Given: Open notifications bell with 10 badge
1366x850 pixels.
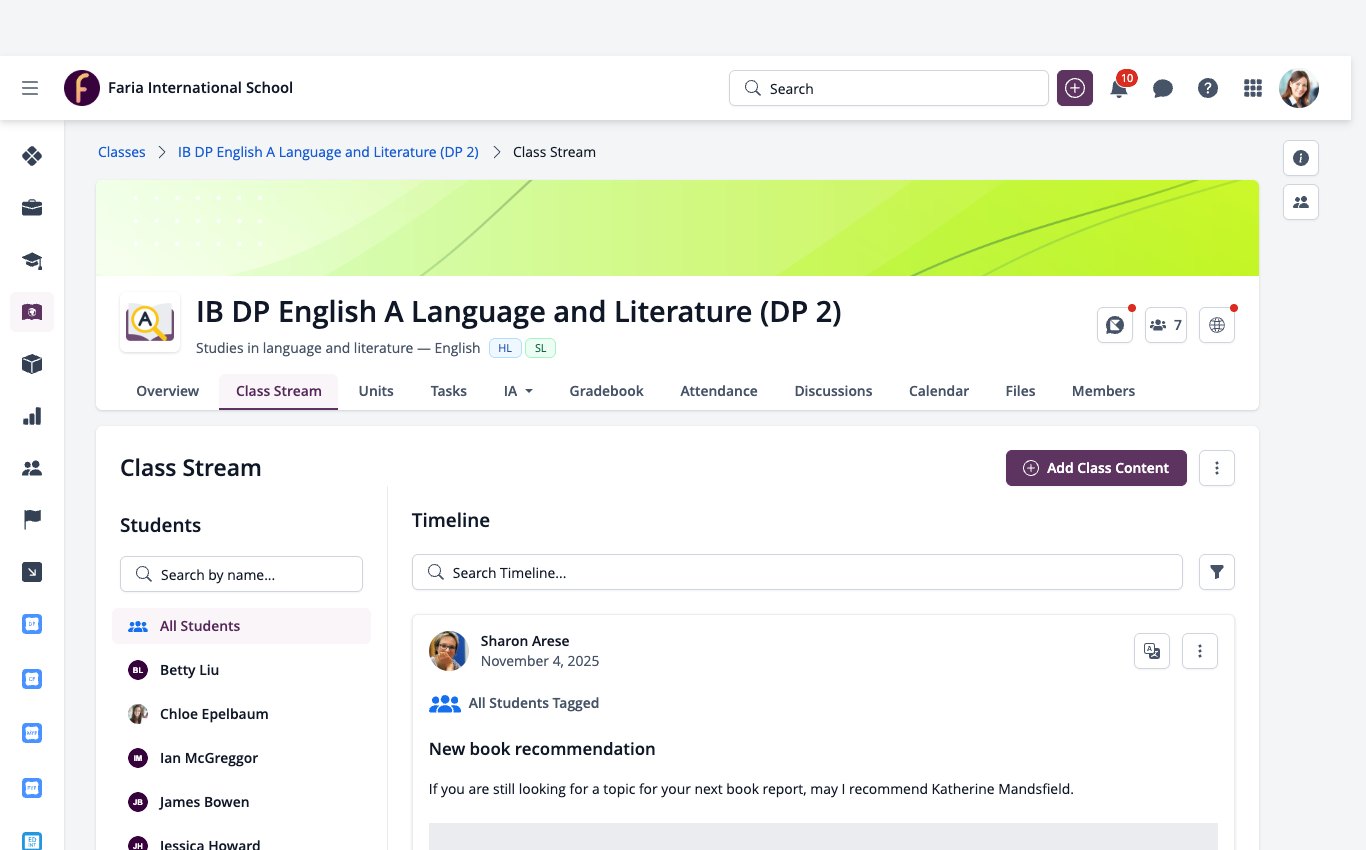Looking at the screenshot, I should 1119,88.
